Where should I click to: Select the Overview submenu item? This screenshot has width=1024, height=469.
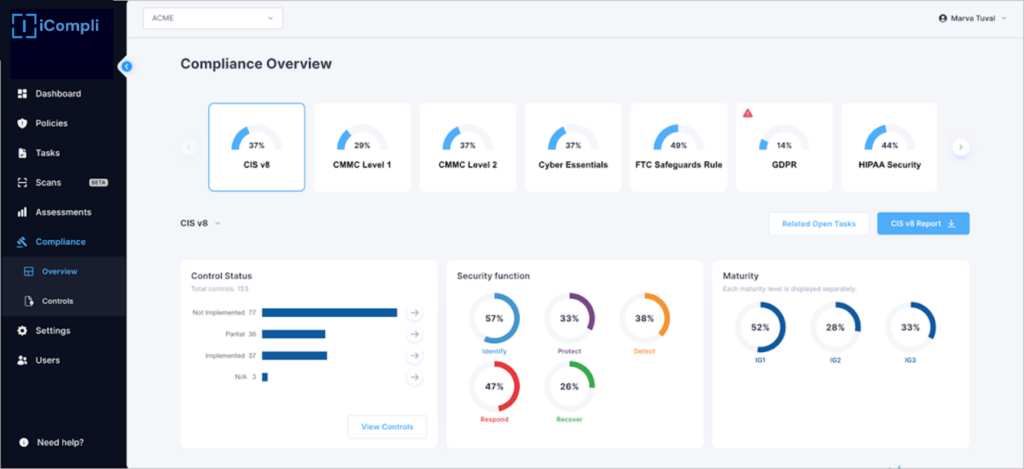pos(59,271)
